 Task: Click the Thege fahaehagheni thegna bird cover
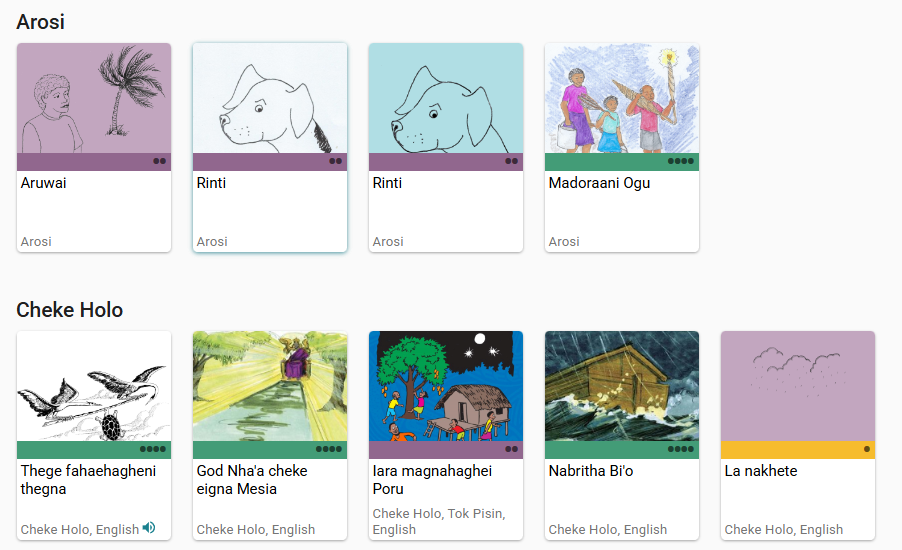click(94, 386)
